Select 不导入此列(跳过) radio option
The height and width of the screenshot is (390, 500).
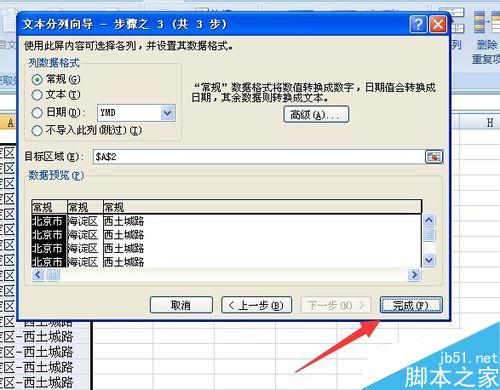(37, 130)
